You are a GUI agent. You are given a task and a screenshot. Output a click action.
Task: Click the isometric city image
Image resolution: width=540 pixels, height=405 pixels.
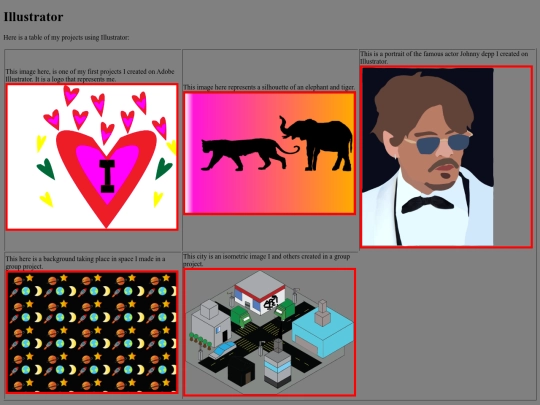click(270, 332)
